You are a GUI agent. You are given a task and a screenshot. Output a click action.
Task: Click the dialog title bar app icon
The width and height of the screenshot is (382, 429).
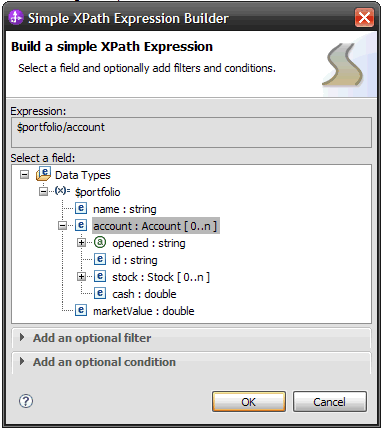pos(16,17)
